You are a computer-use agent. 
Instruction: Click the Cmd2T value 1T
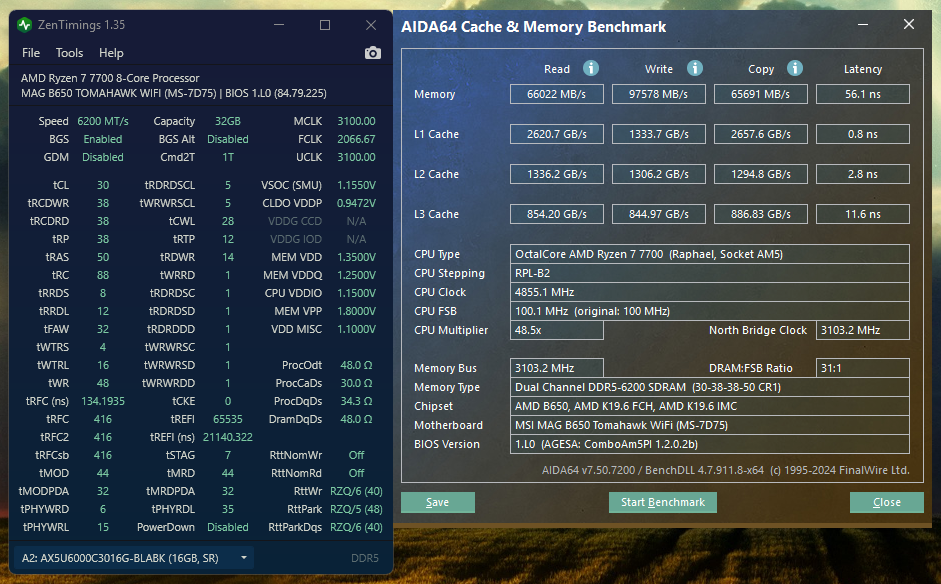pos(227,157)
